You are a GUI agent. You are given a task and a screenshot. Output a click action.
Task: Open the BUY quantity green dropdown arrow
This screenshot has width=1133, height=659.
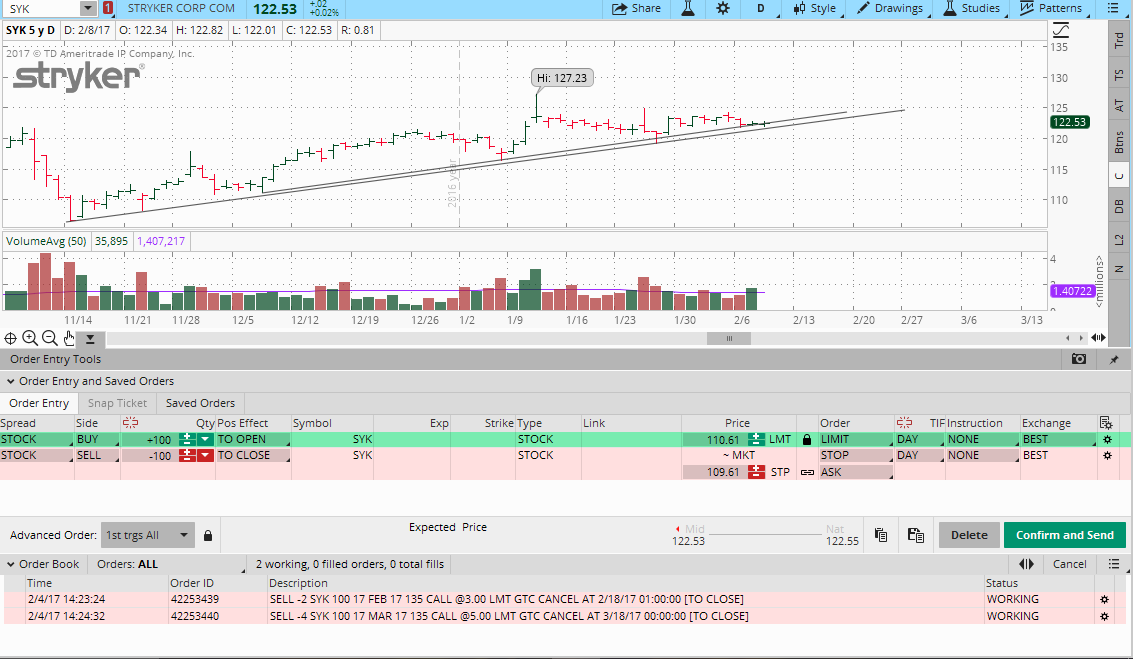tap(205, 439)
